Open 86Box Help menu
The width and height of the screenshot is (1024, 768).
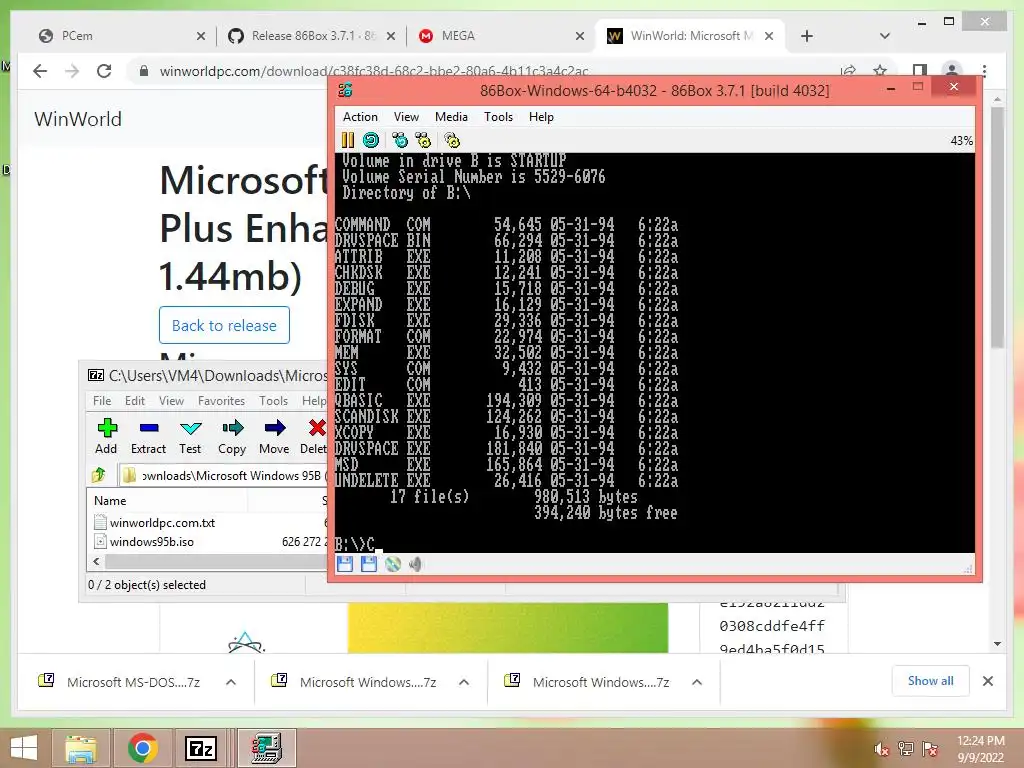[x=541, y=117]
